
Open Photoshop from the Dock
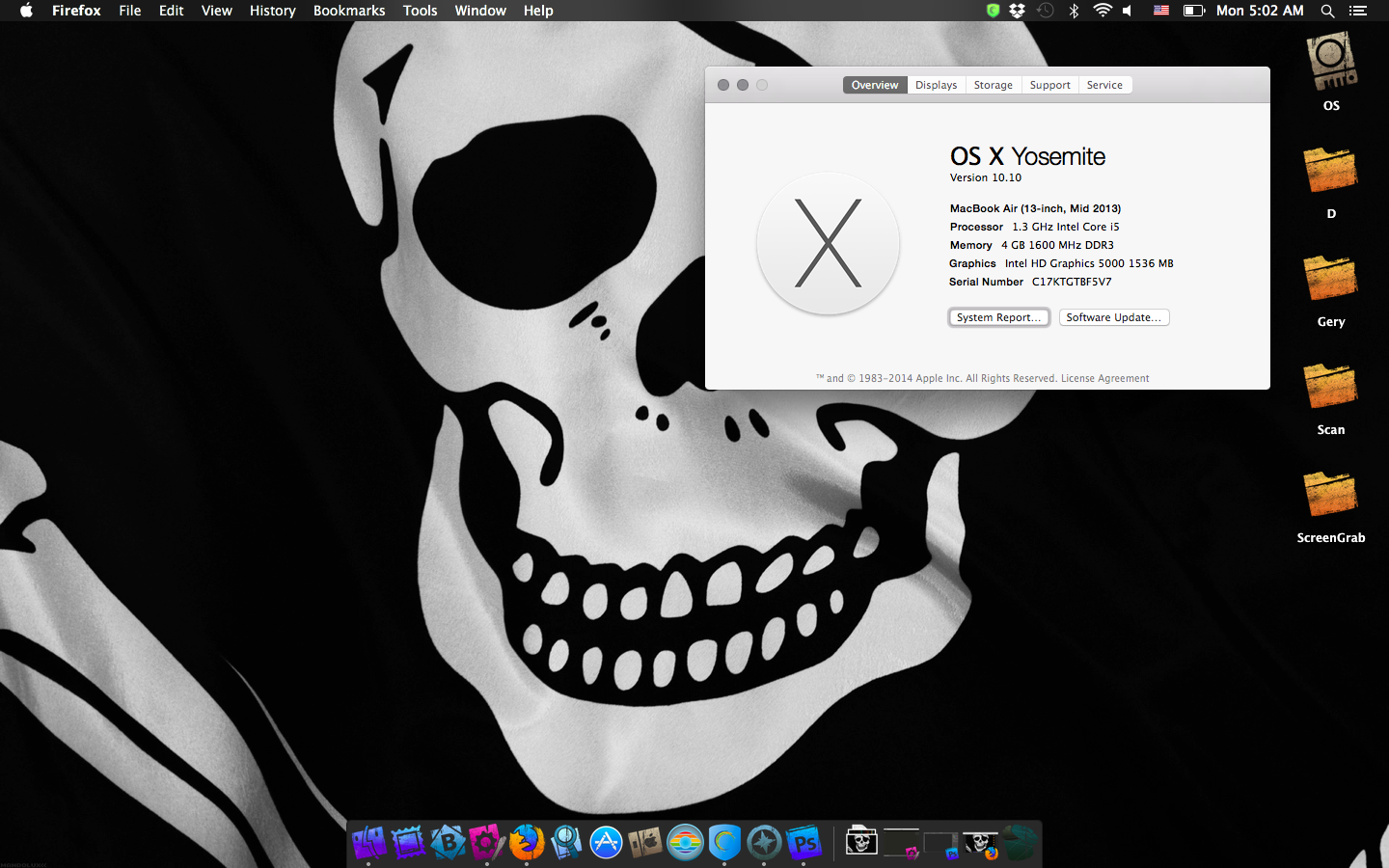click(803, 843)
